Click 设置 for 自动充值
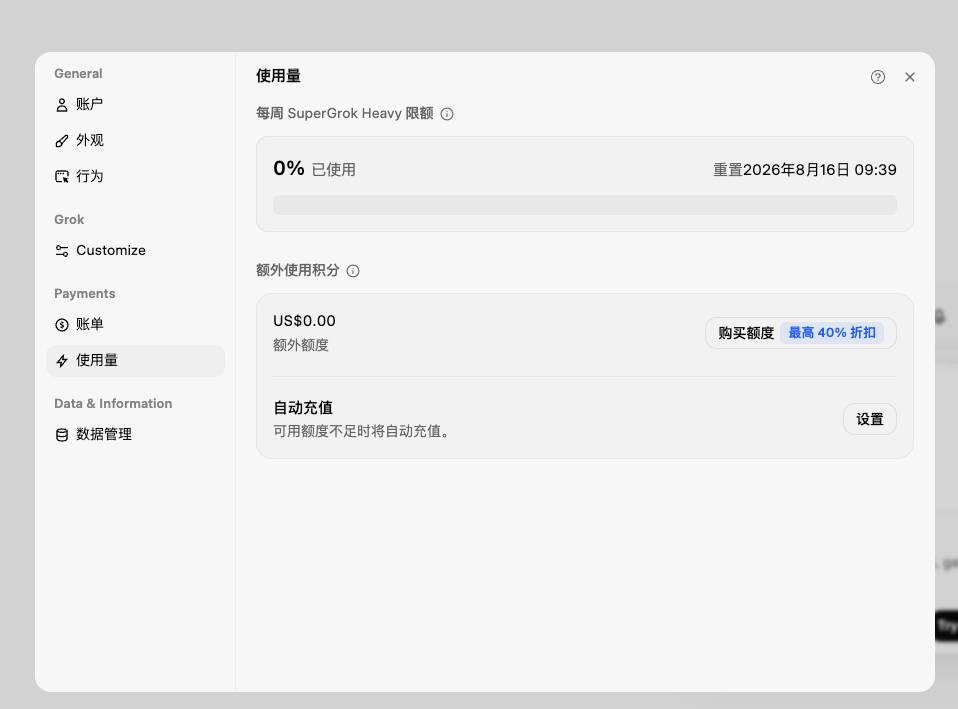Screen dimensions: 958x709 [869, 419]
